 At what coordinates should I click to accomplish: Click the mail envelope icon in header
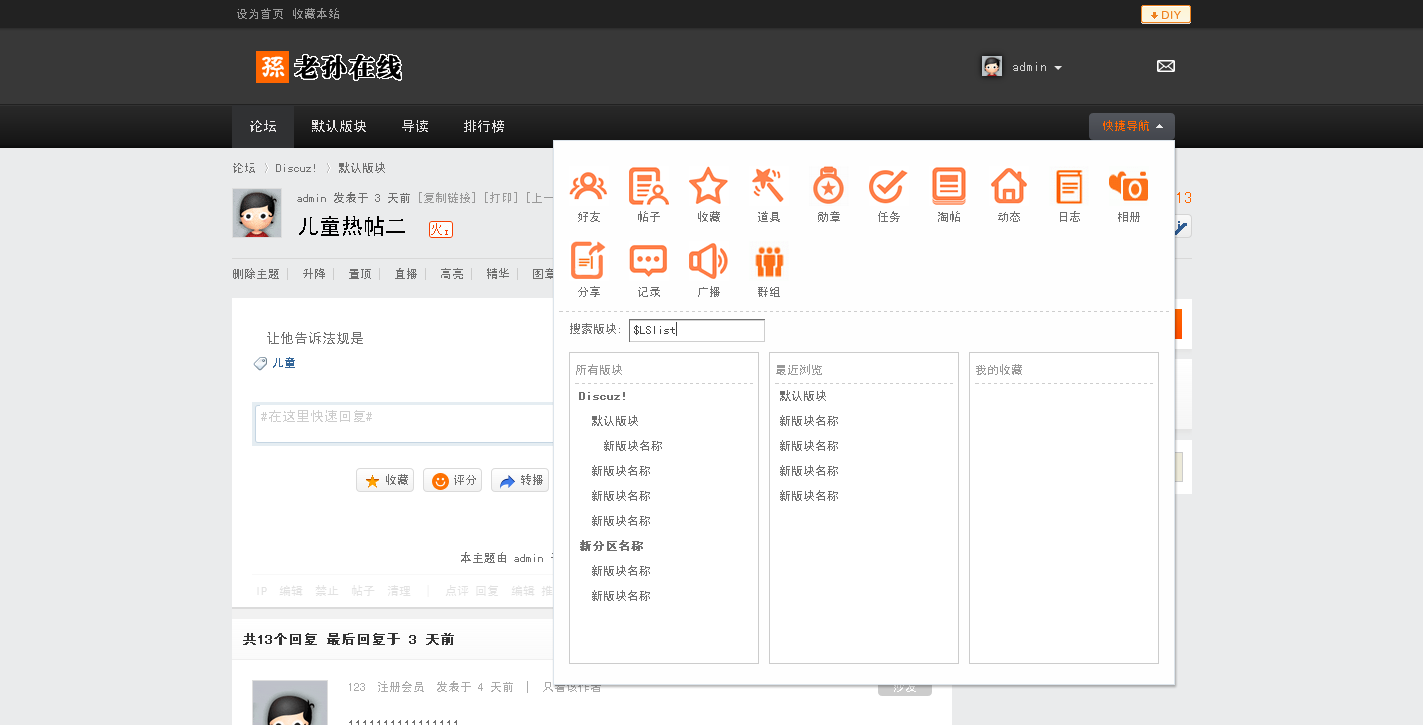point(1165,66)
